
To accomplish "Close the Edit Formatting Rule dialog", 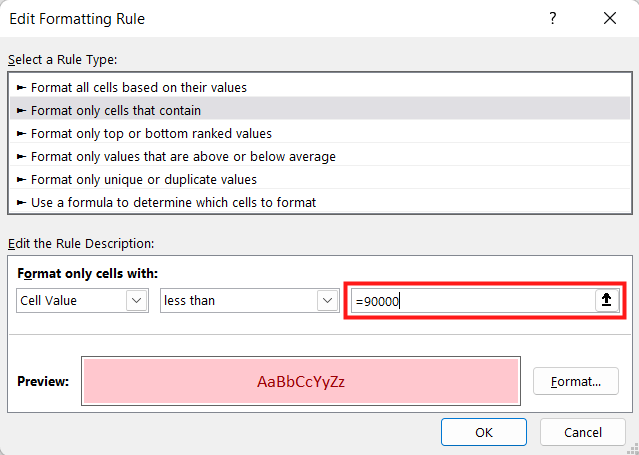I will click(x=610, y=18).
